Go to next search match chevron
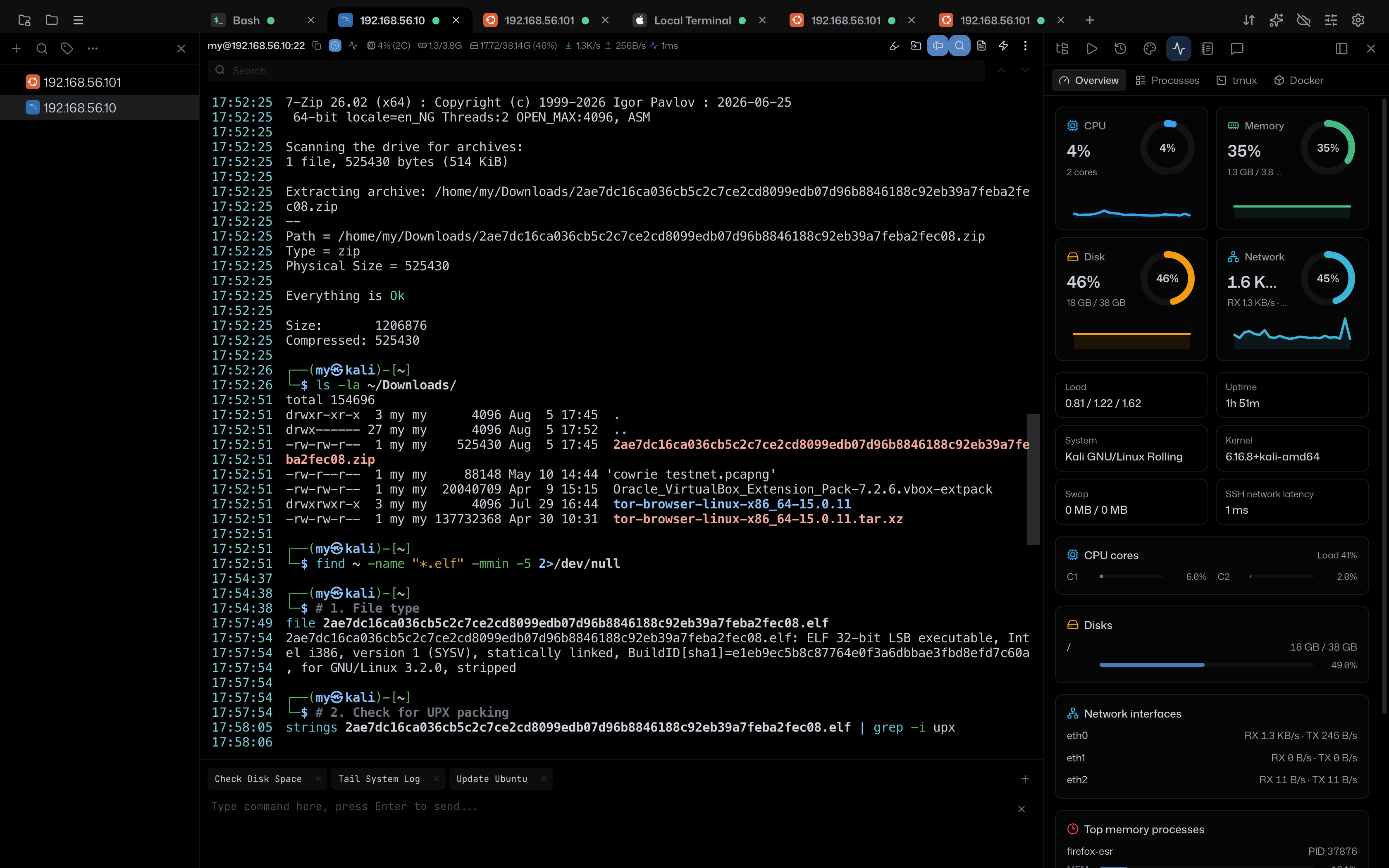The image size is (1389, 868). [x=1025, y=70]
